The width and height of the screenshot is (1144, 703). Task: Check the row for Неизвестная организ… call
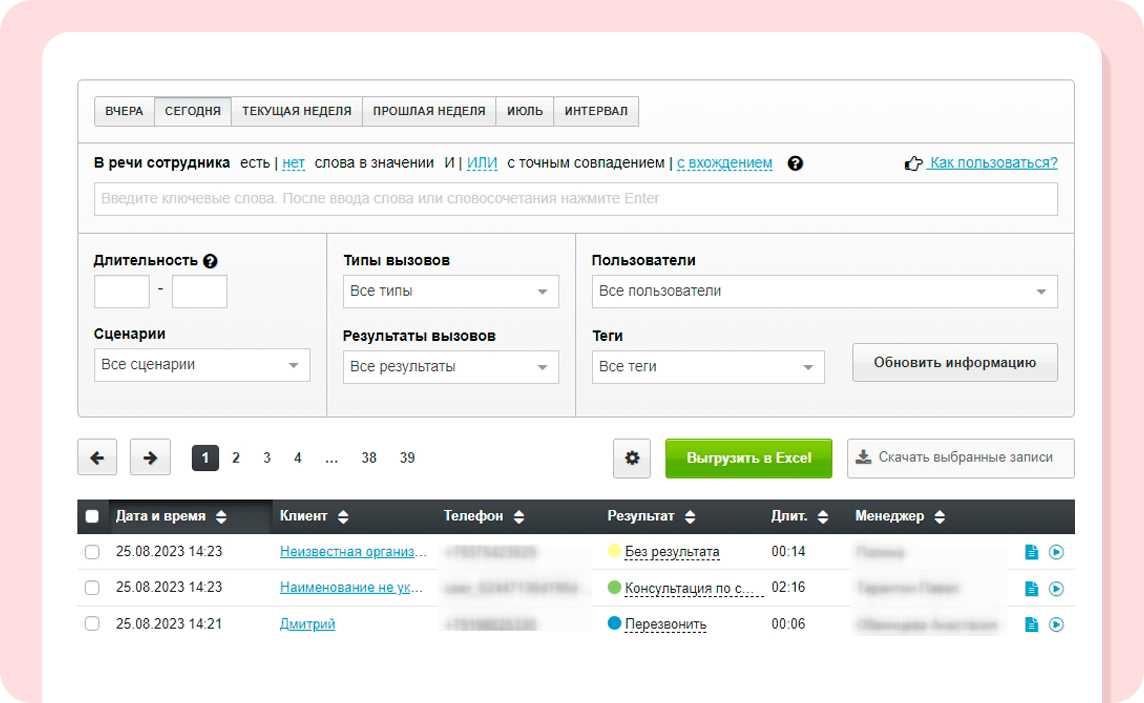(92, 552)
